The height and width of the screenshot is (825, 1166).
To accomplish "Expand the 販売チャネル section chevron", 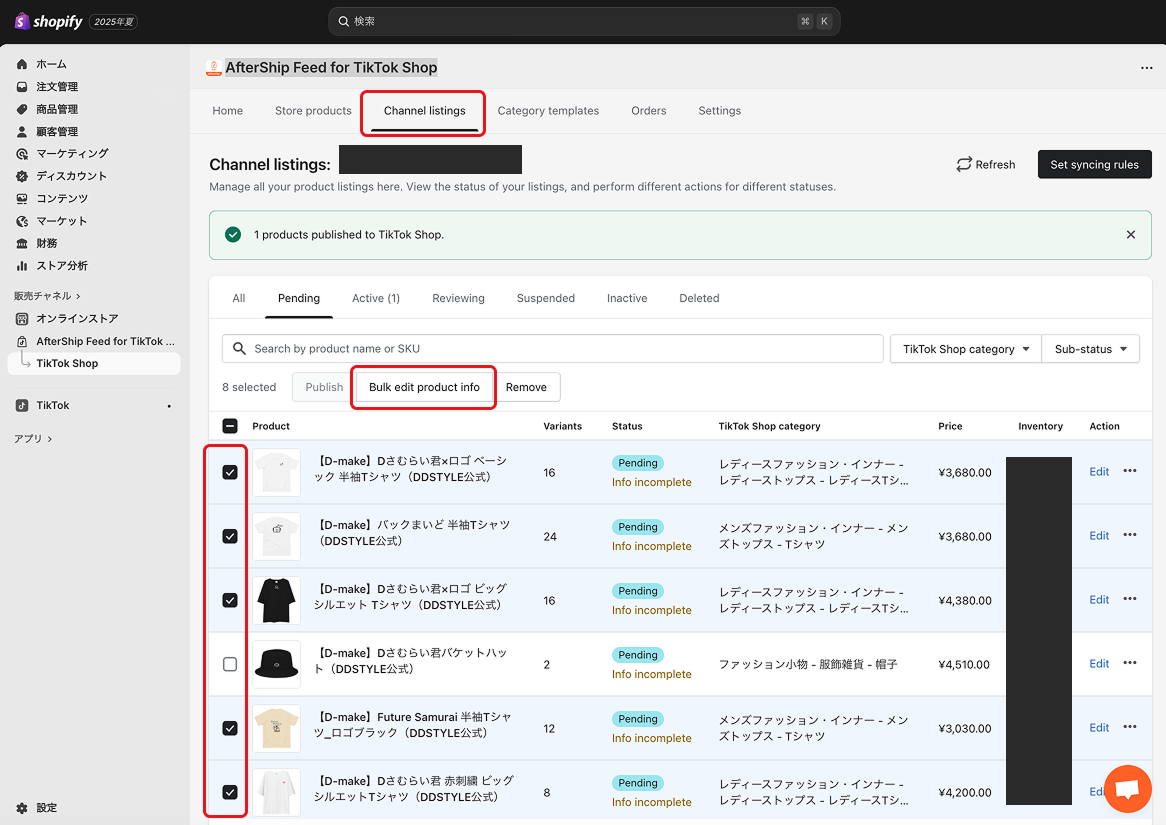I will click(78, 296).
